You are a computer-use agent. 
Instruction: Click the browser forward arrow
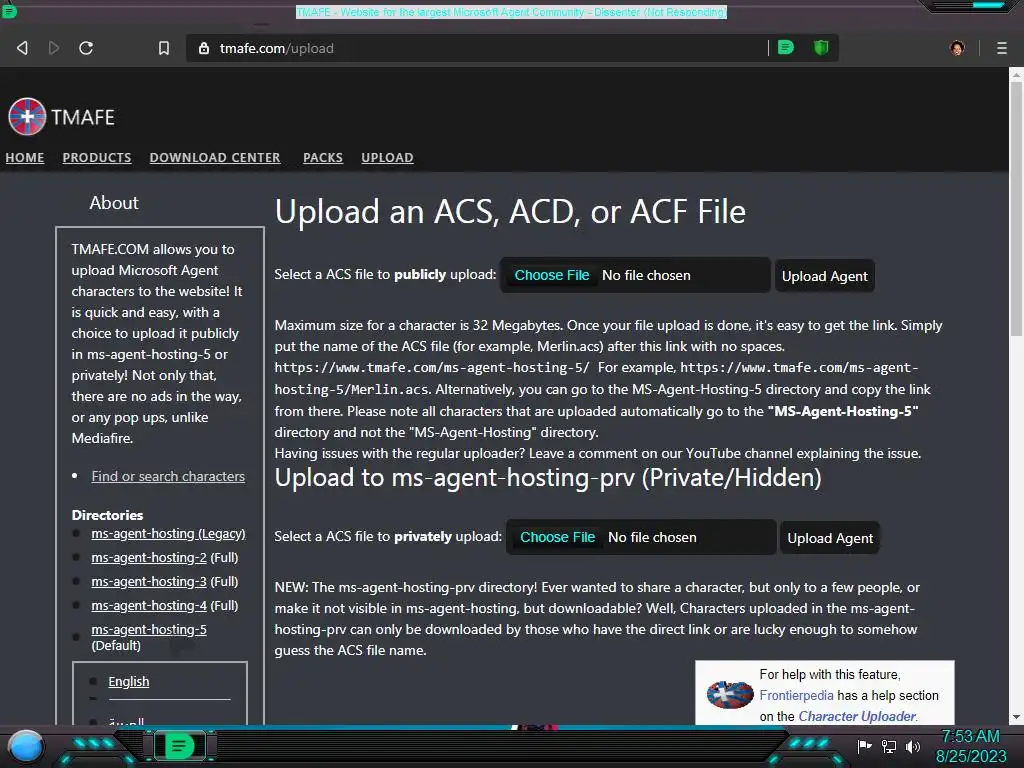pyautogui.click(x=54, y=48)
